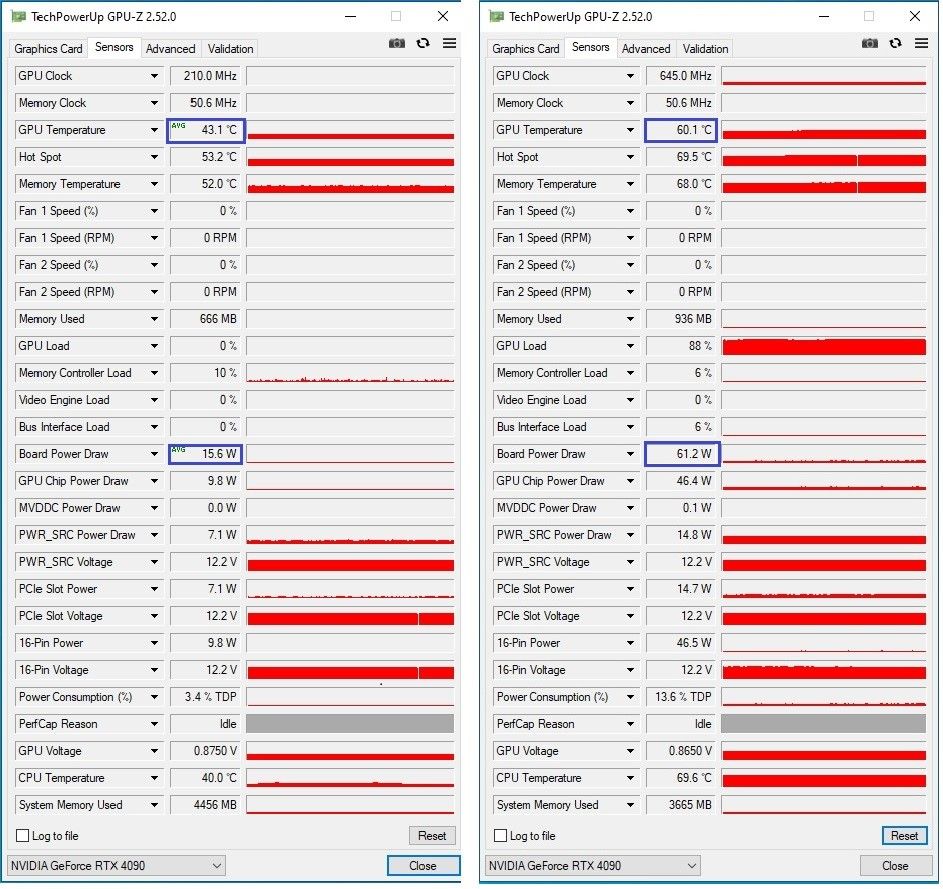The height and width of the screenshot is (889, 943).
Task: Click the screenshot camera icon in right window
Action: point(870,43)
